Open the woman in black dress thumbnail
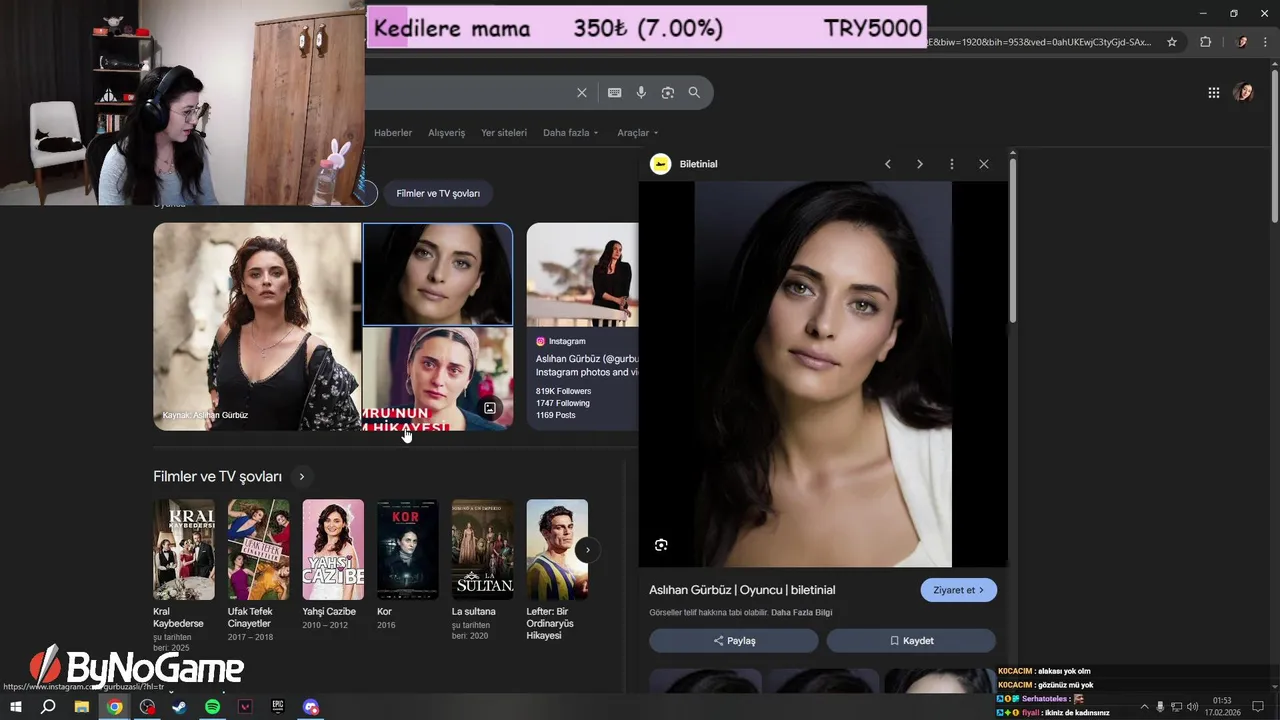Screen dimensions: 1280x720 [x=257, y=326]
